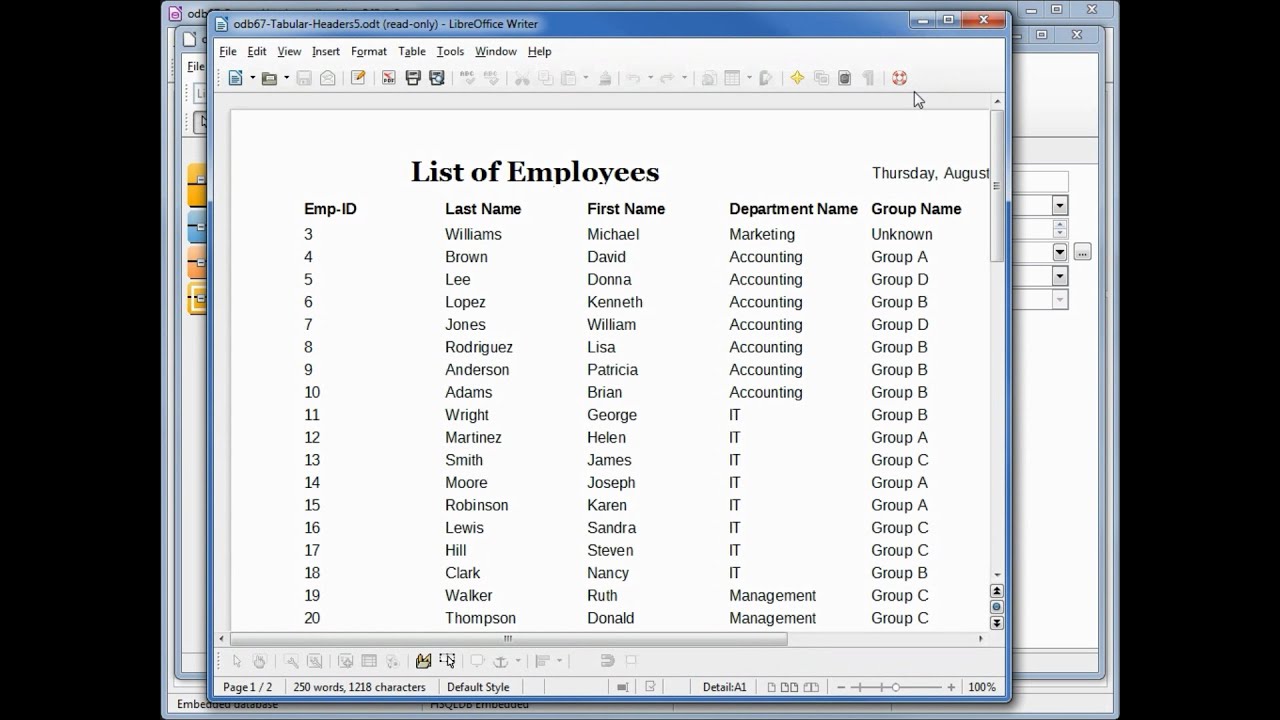Click the anchor icon in bottom toolbar
The width and height of the screenshot is (1280, 720).
pos(501,661)
